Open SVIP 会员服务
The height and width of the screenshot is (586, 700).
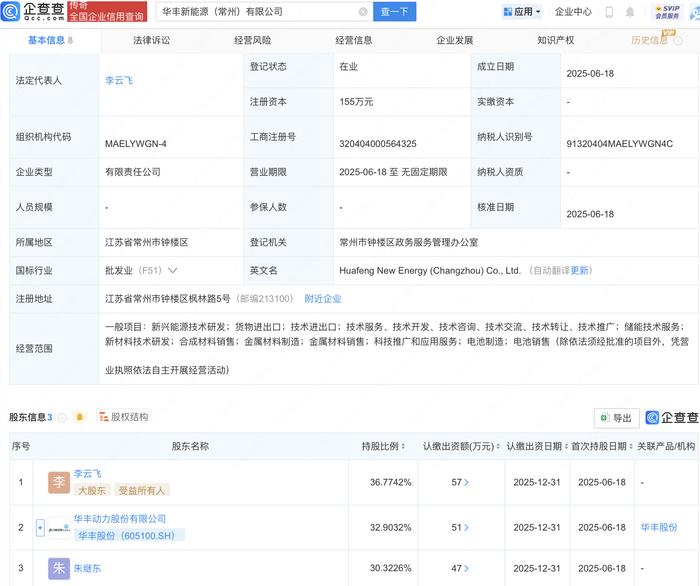(x=667, y=12)
